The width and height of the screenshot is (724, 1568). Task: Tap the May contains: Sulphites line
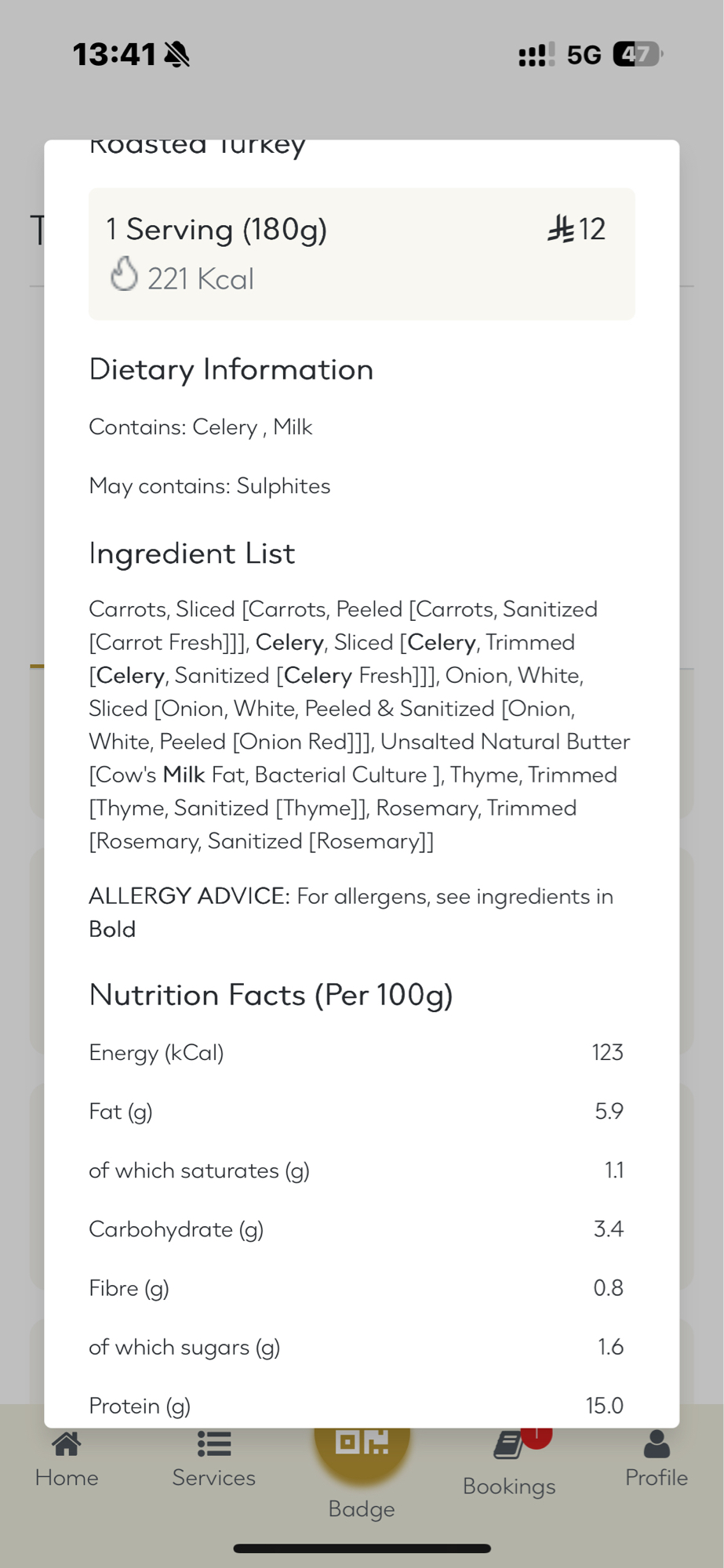click(x=209, y=486)
